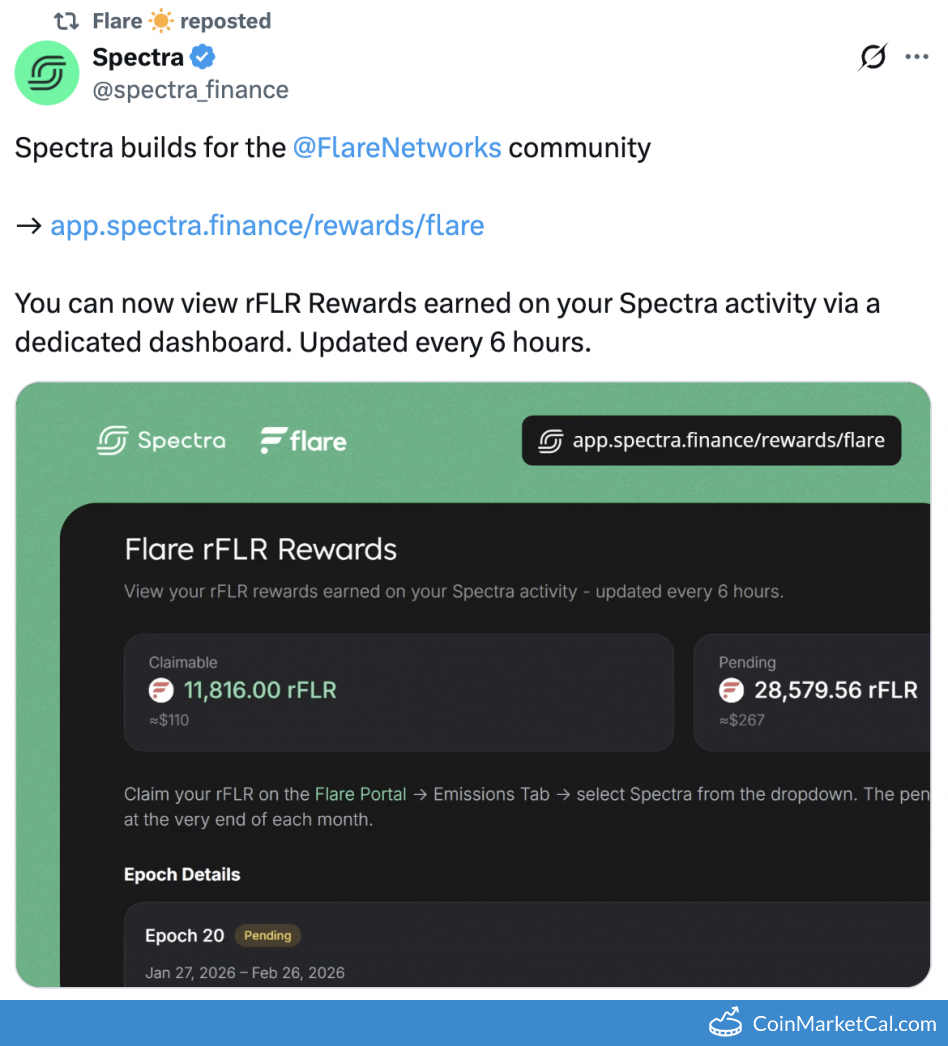Click the Flare token icon beside Claimable amount
Viewport: 948px width, 1046px height.
tap(161, 690)
